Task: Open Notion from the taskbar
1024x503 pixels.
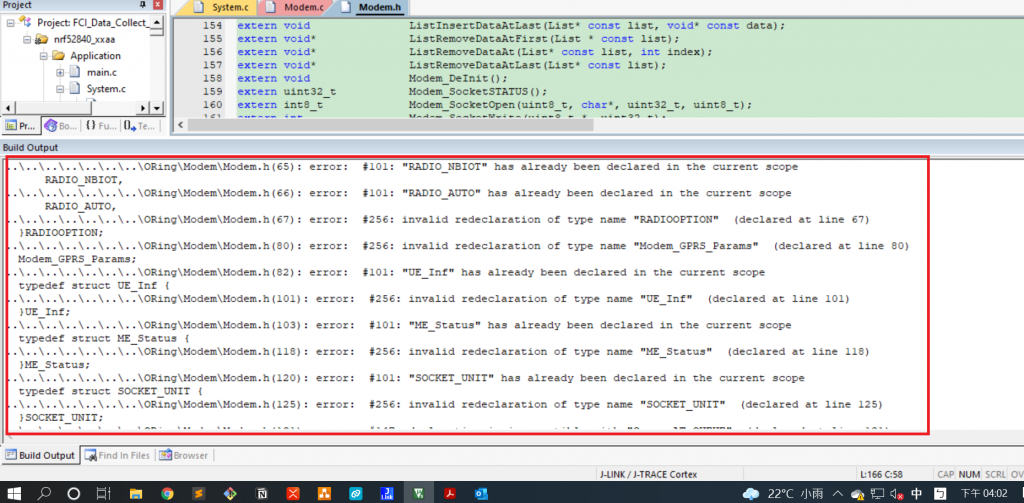Action: 262,493
